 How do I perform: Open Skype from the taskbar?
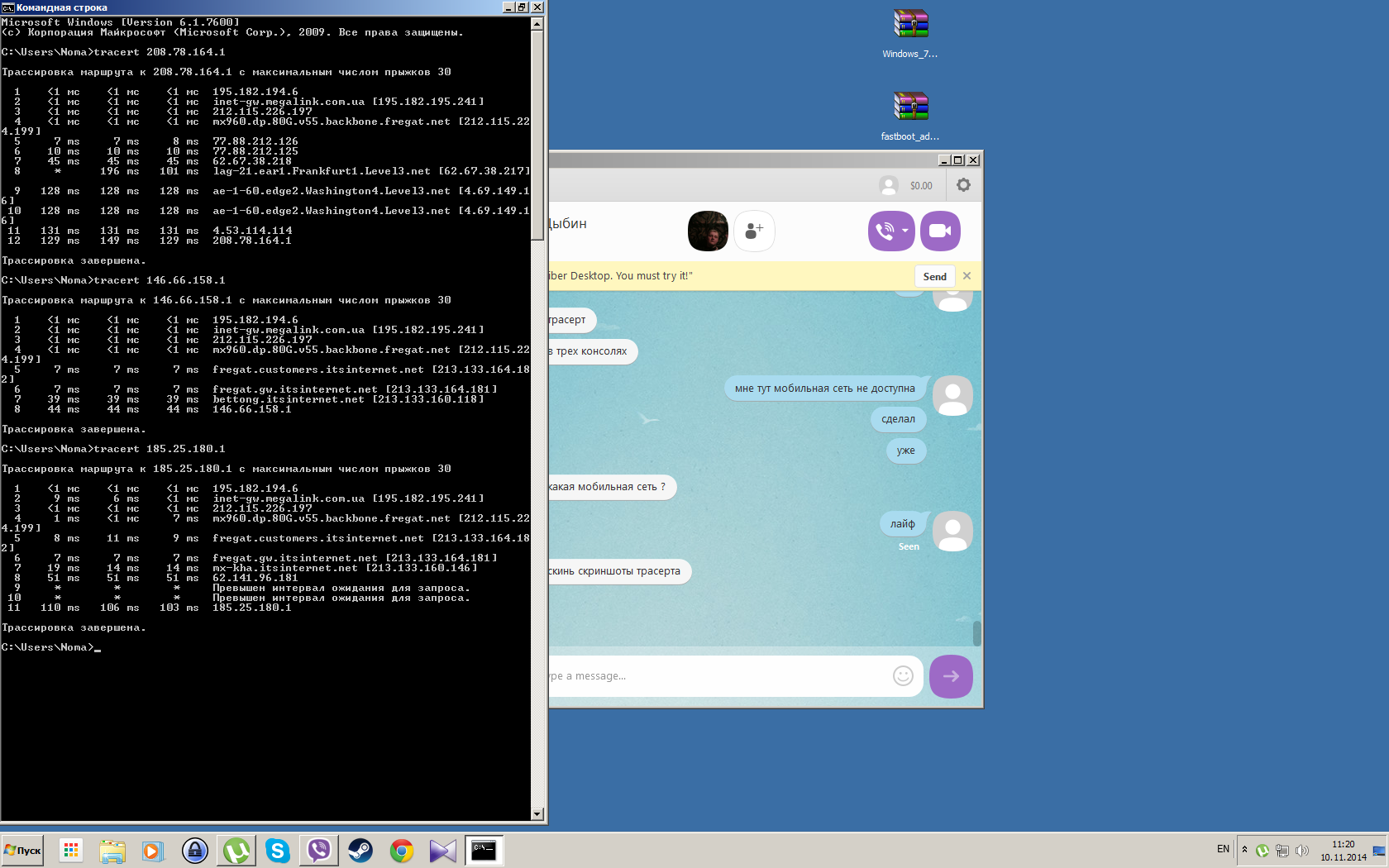[x=278, y=851]
